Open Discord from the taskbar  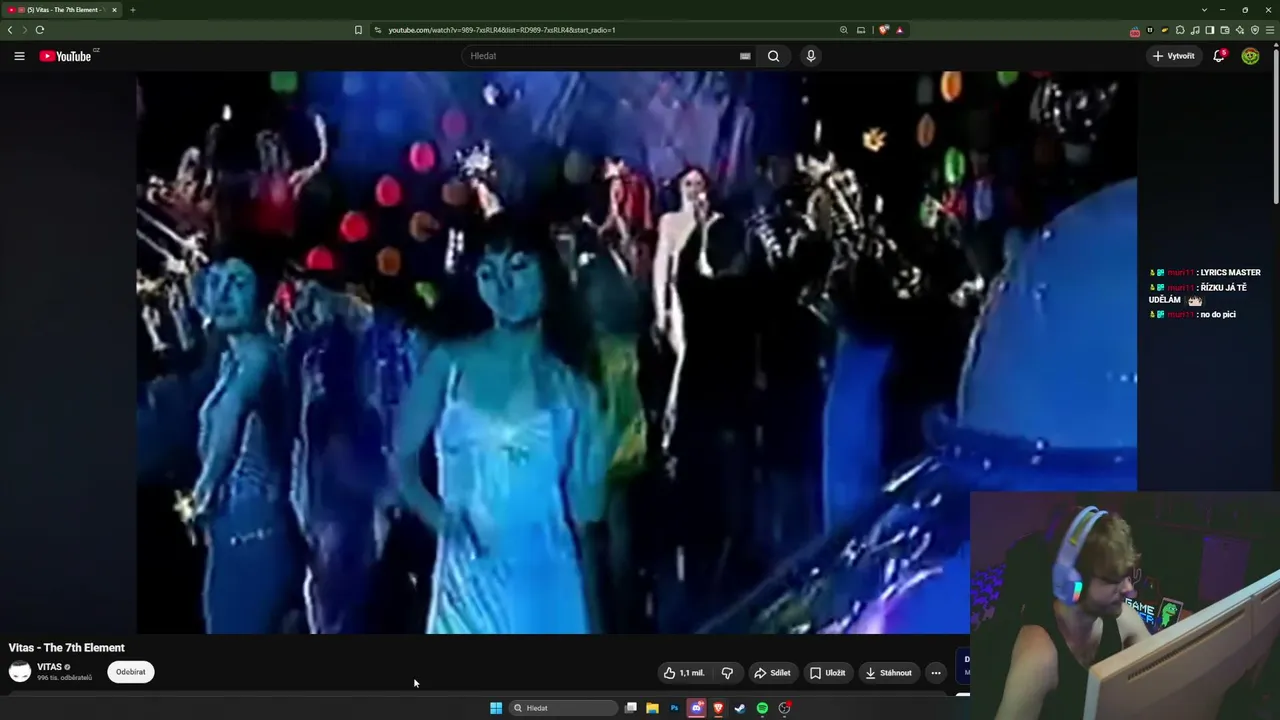(x=696, y=708)
